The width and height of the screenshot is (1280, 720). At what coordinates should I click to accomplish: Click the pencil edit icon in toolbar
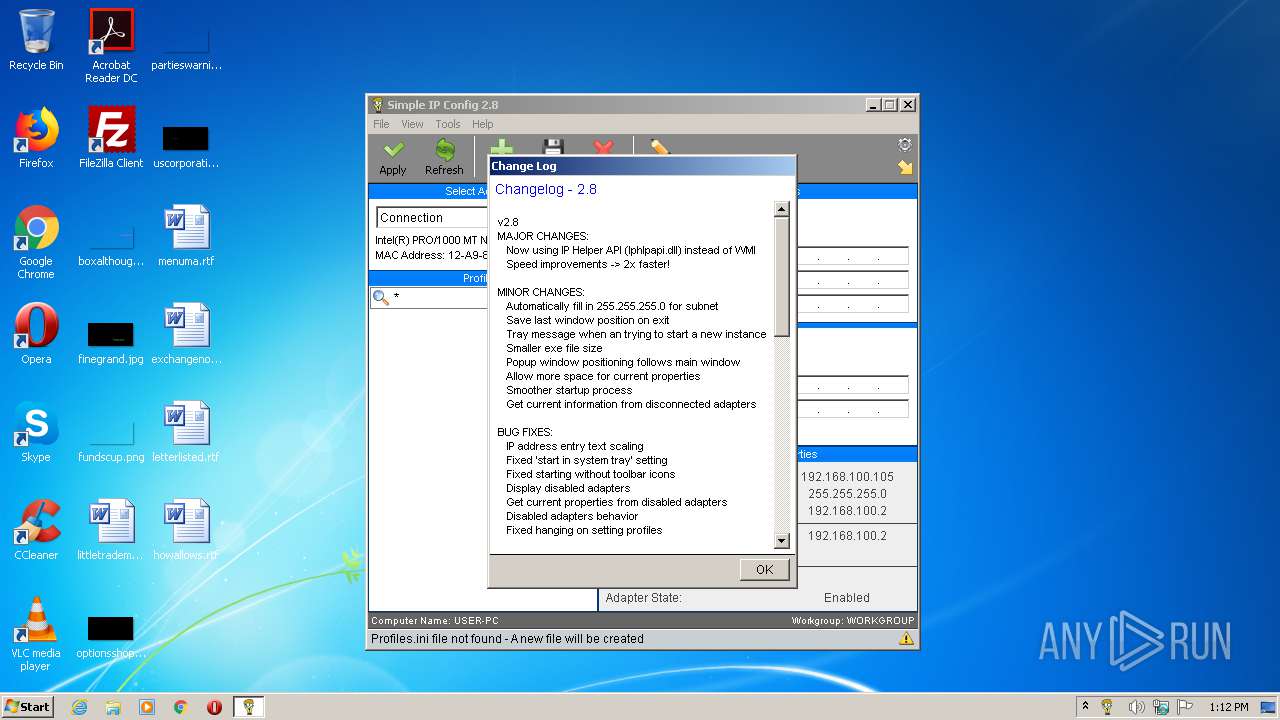659,147
